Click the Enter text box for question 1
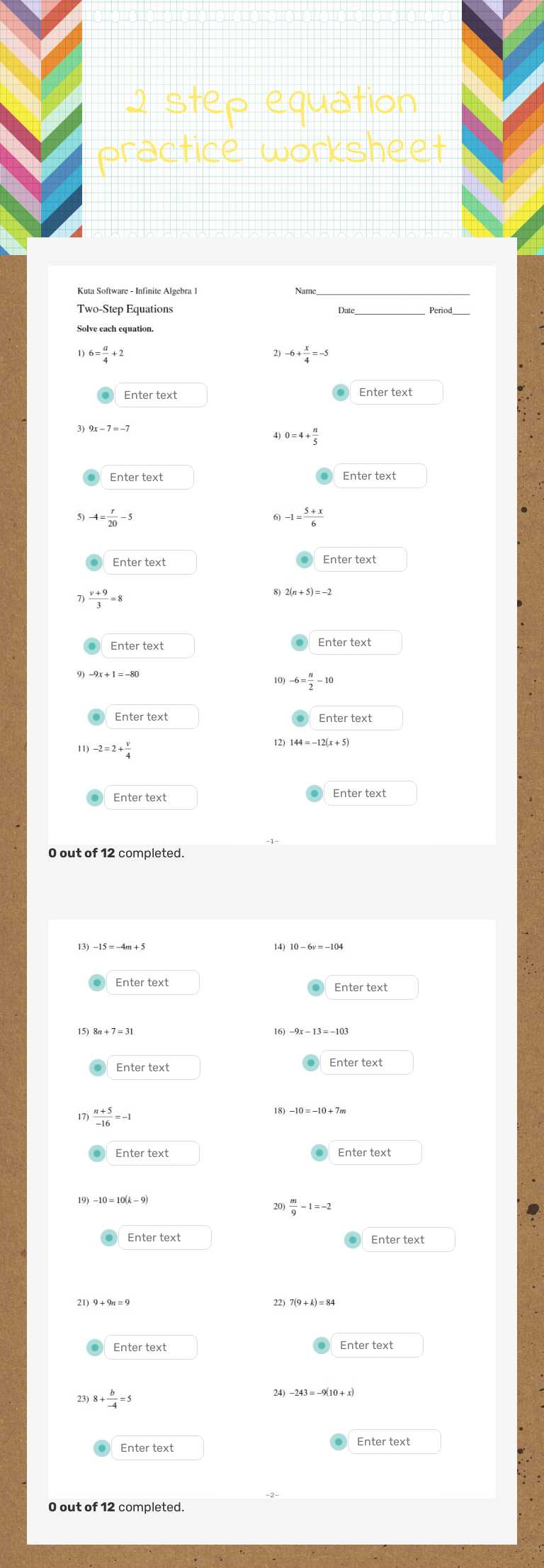The height and width of the screenshot is (1568, 544). click(x=161, y=395)
